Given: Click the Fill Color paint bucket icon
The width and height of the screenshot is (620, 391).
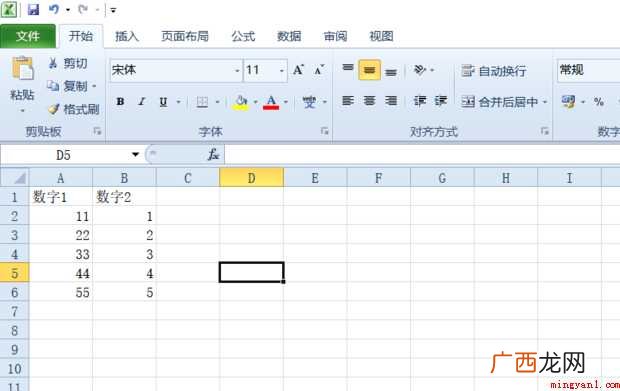Looking at the screenshot, I should click(x=240, y=102).
